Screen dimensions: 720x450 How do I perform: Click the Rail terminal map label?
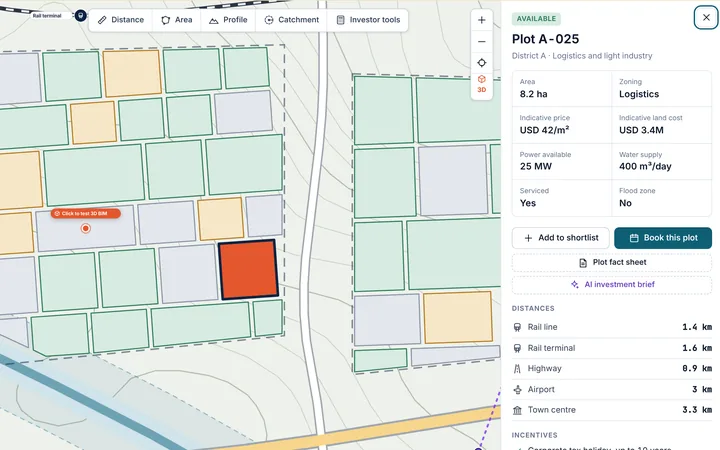47,16
